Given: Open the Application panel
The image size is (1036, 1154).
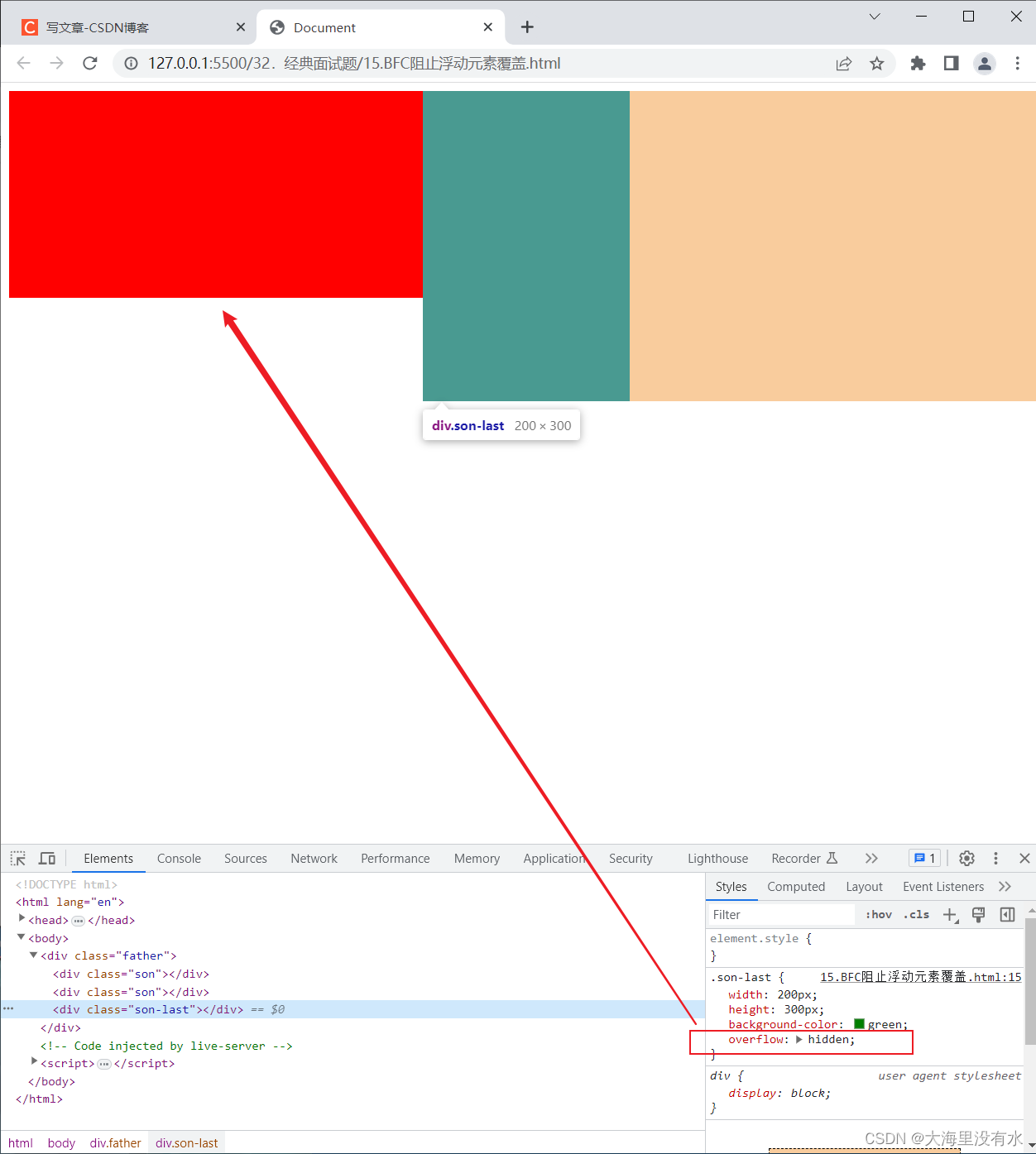Looking at the screenshot, I should 554,859.
